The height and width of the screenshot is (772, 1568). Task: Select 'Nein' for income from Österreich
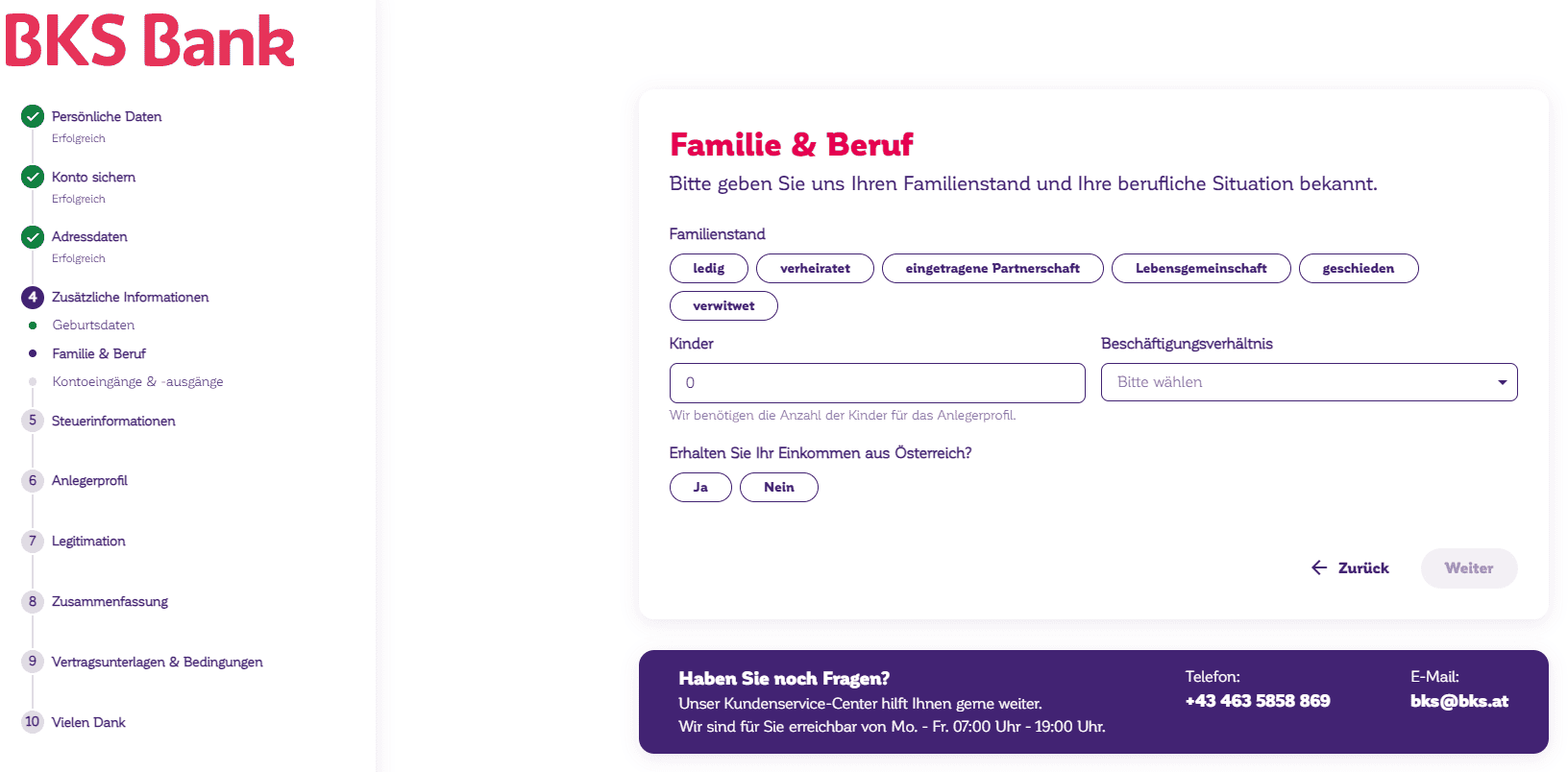click(x=779, y=487)
